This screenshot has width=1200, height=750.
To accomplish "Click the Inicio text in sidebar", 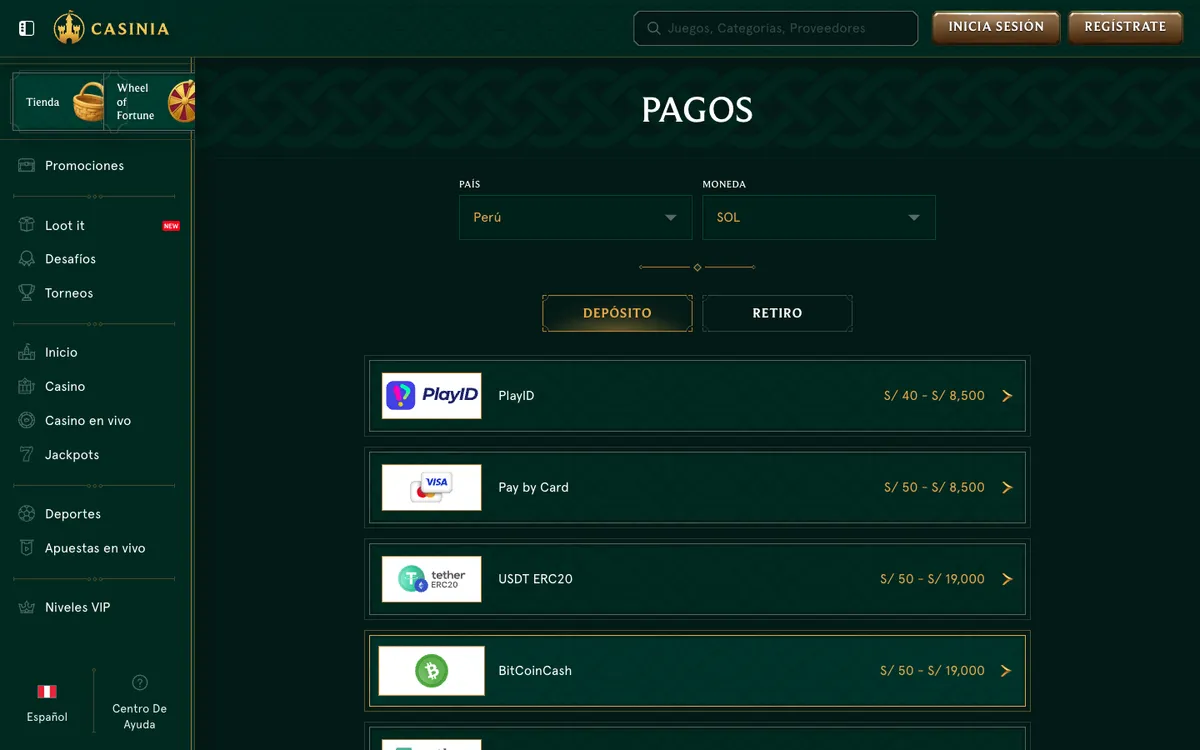I will [61, 352].
